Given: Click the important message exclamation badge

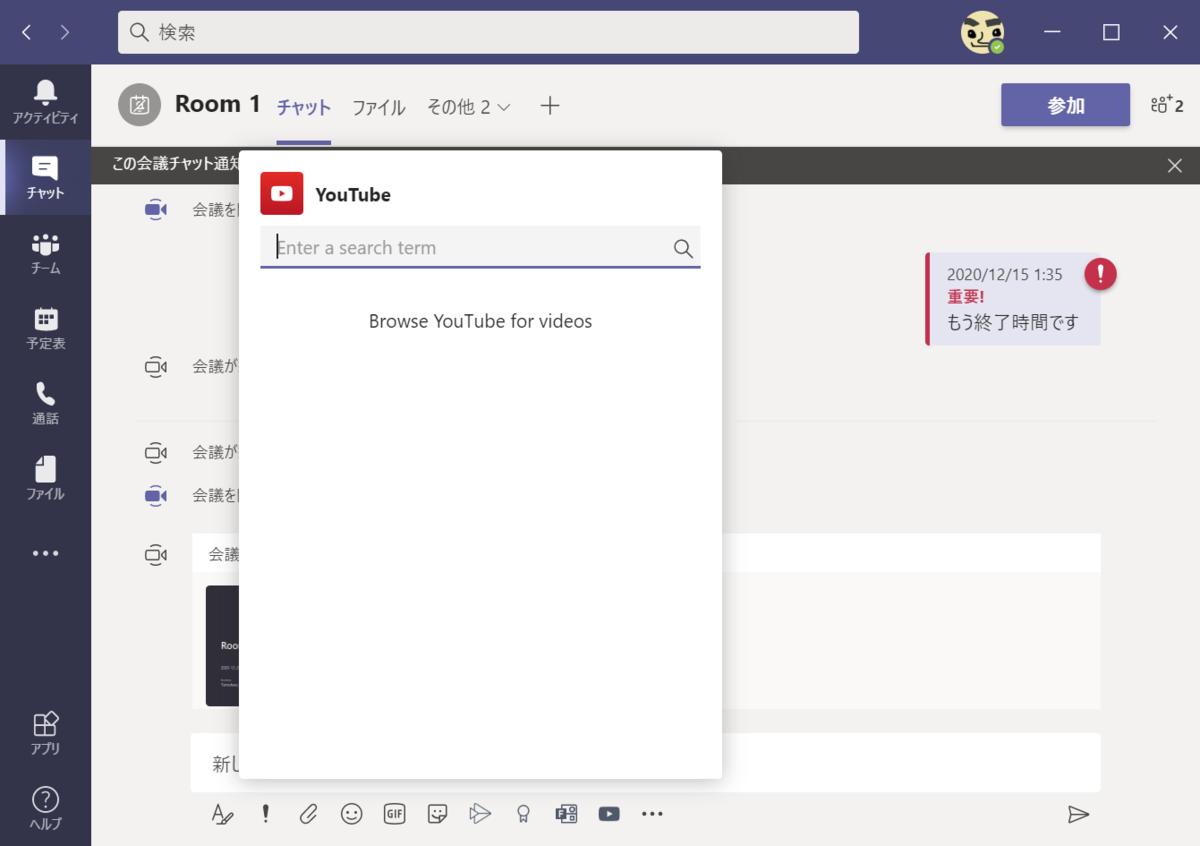Looking at the screenshot, I should click(1100, 274).
